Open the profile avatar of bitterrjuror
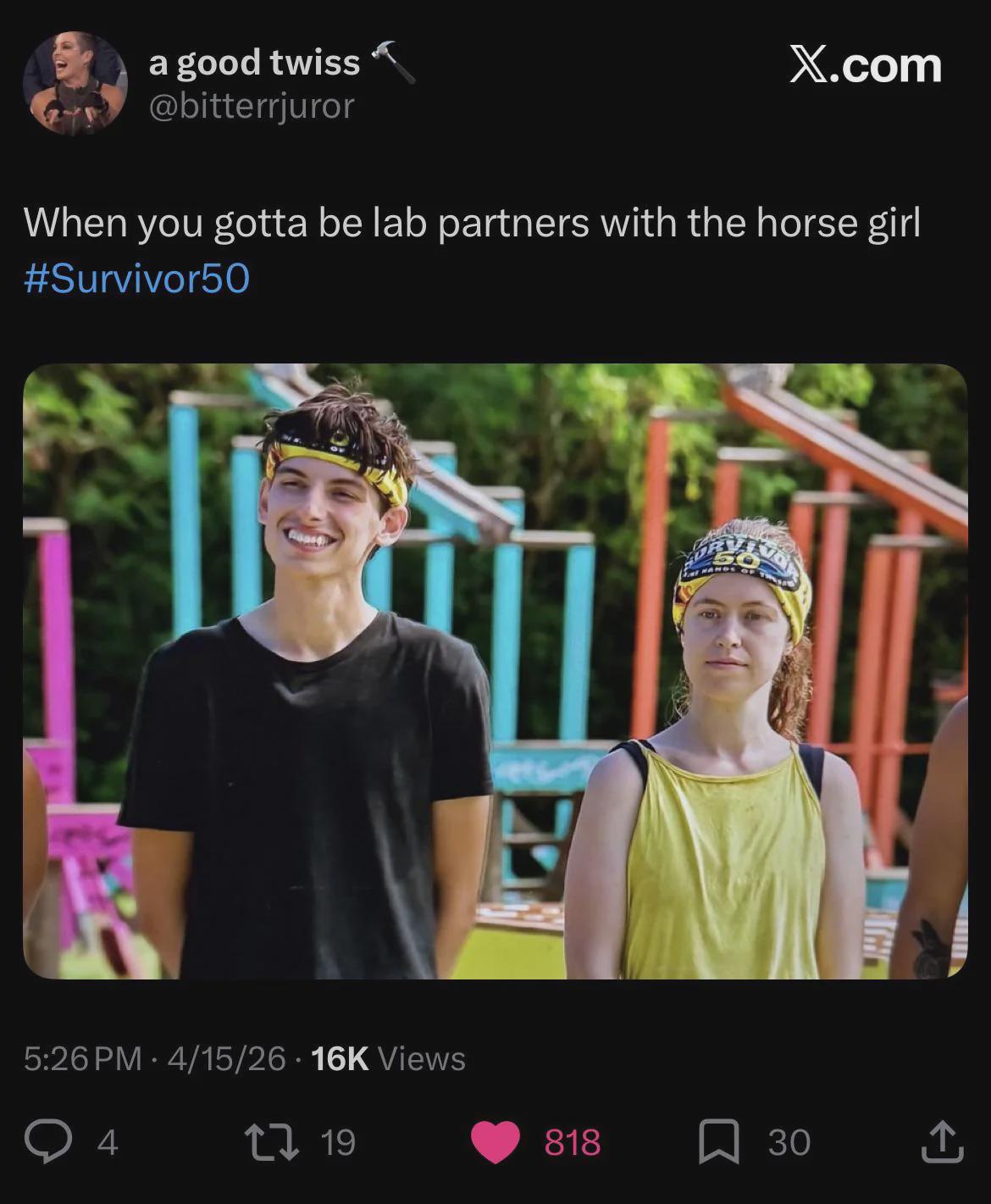This screenshot has width=991, height=1204. (74, 84)
